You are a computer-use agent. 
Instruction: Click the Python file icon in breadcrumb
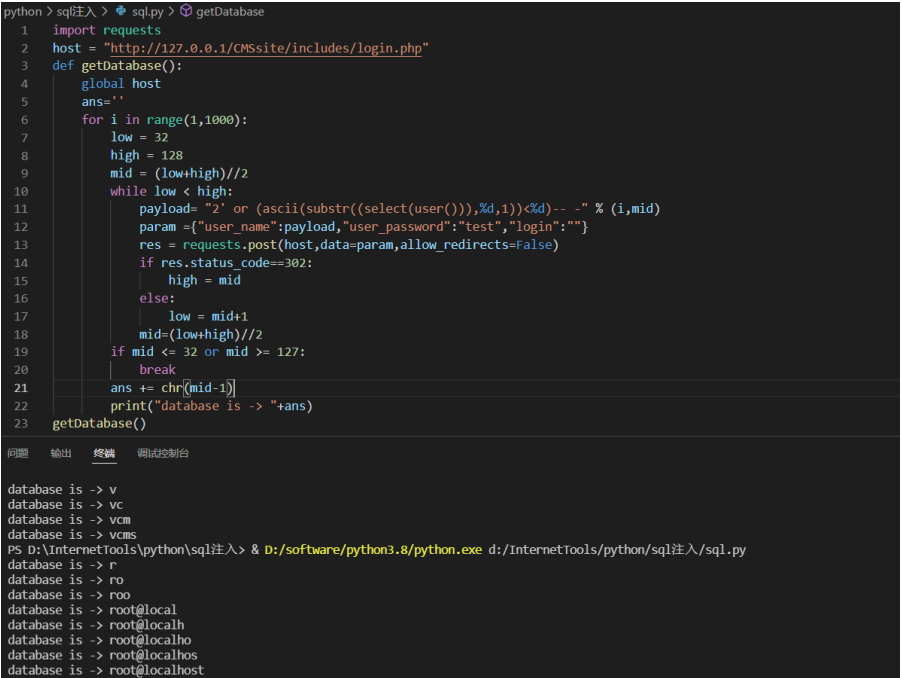coord(121,11)
